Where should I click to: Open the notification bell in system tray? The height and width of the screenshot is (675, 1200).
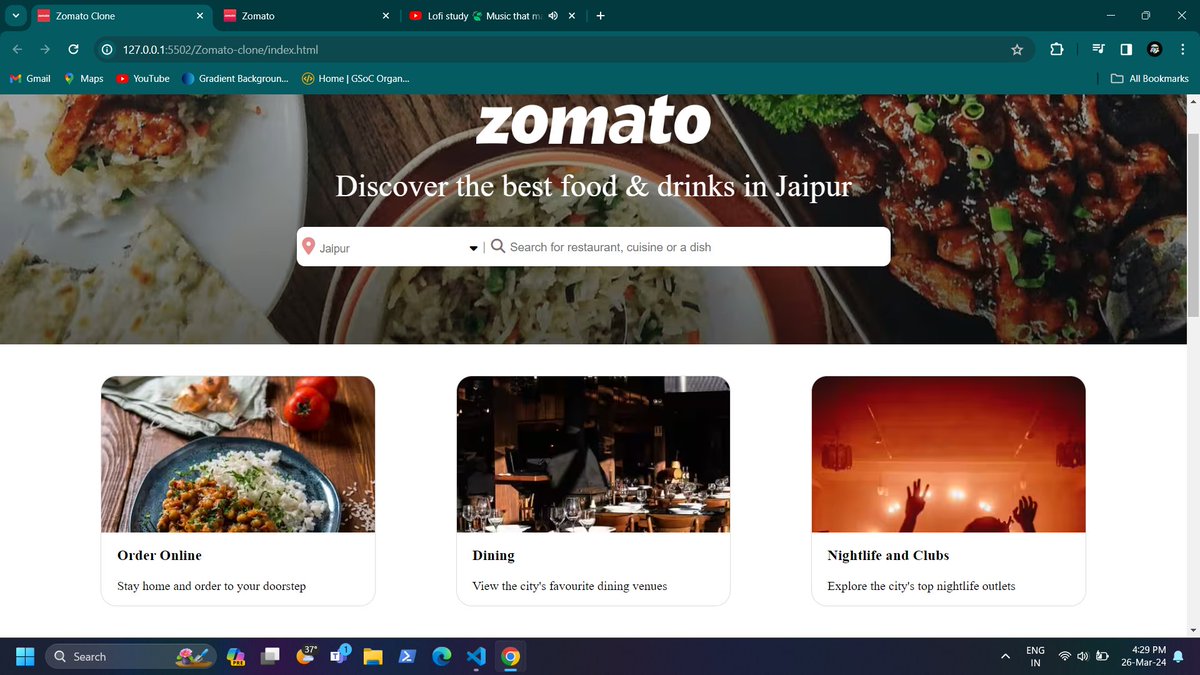pos(1177,656)
